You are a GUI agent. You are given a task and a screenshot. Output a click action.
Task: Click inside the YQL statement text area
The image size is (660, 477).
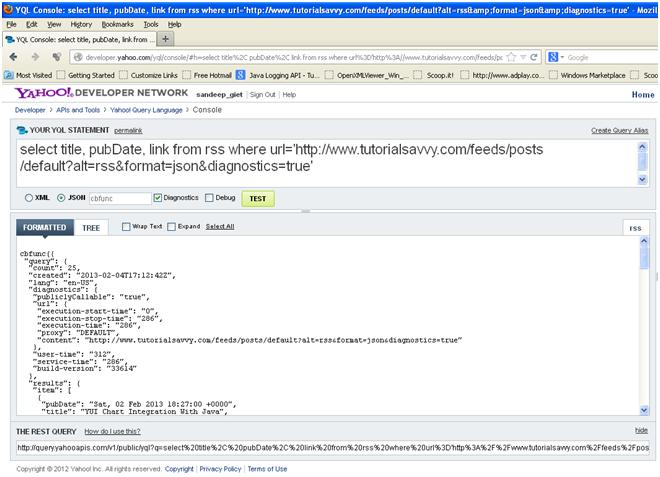pyautogui.click(x=327, y=164)
